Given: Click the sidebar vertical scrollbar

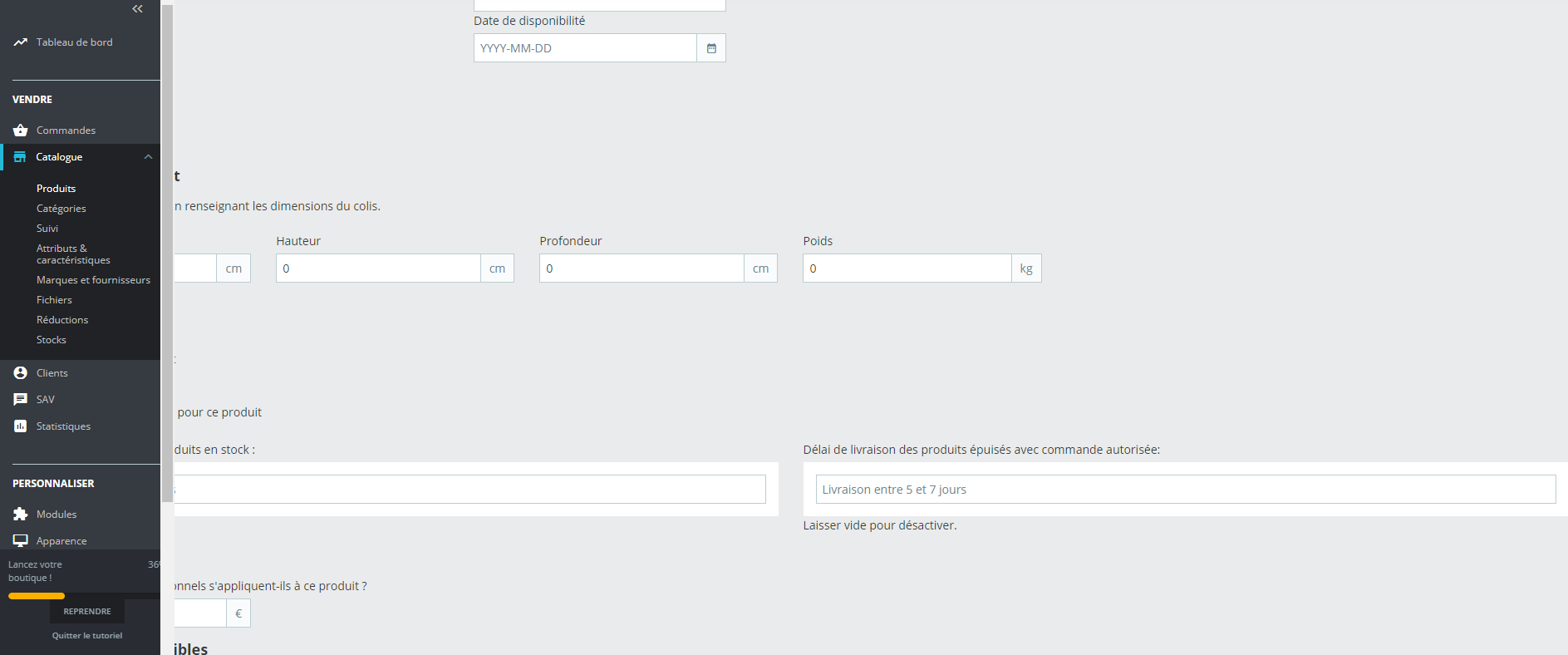Looking at the screenshot, I should point(167,254).
